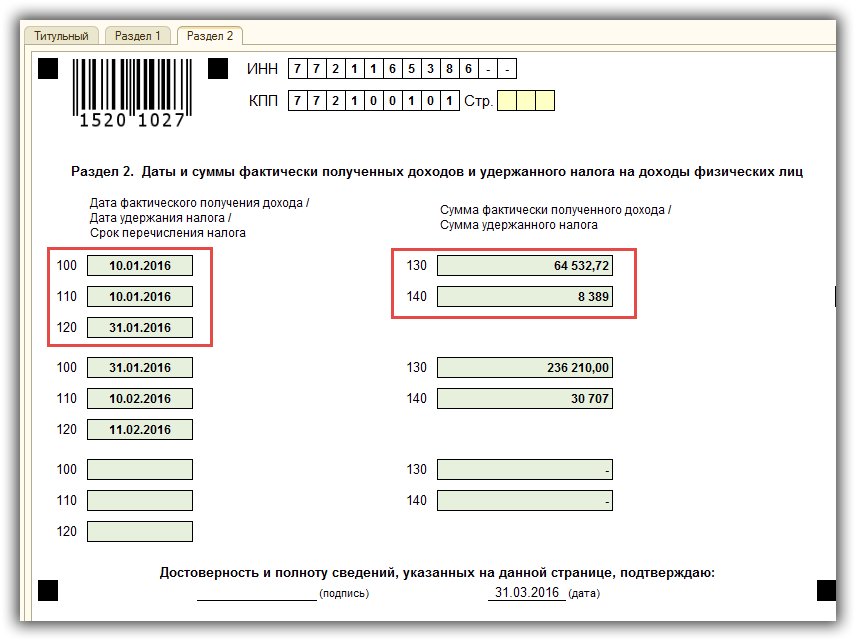Click the empty line 100 date field
Screen dimensions: 856x641
140,470
